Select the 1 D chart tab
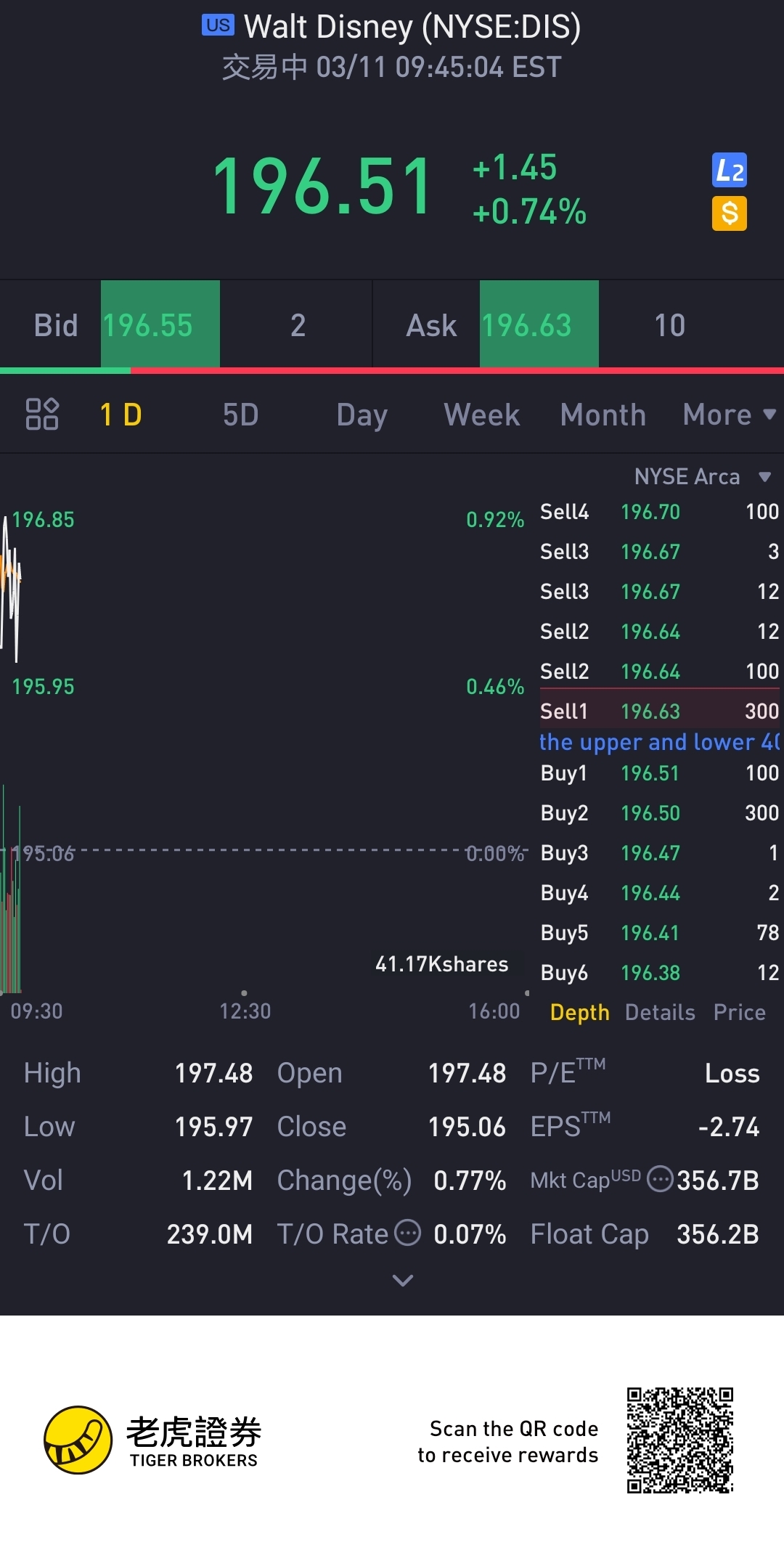This screenshot has height=1566, width=784. point(121,415)
